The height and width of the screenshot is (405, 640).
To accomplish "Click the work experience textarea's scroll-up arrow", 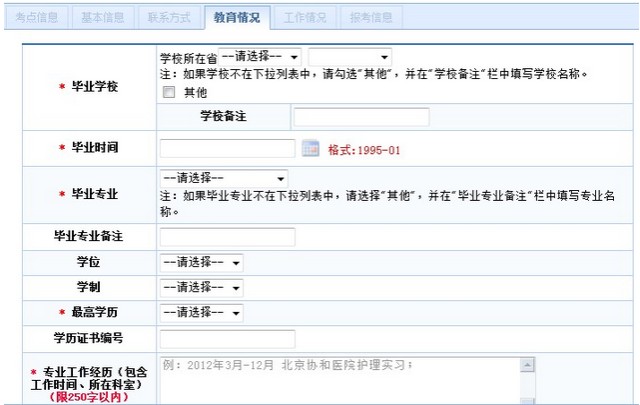I will [527, 365].
